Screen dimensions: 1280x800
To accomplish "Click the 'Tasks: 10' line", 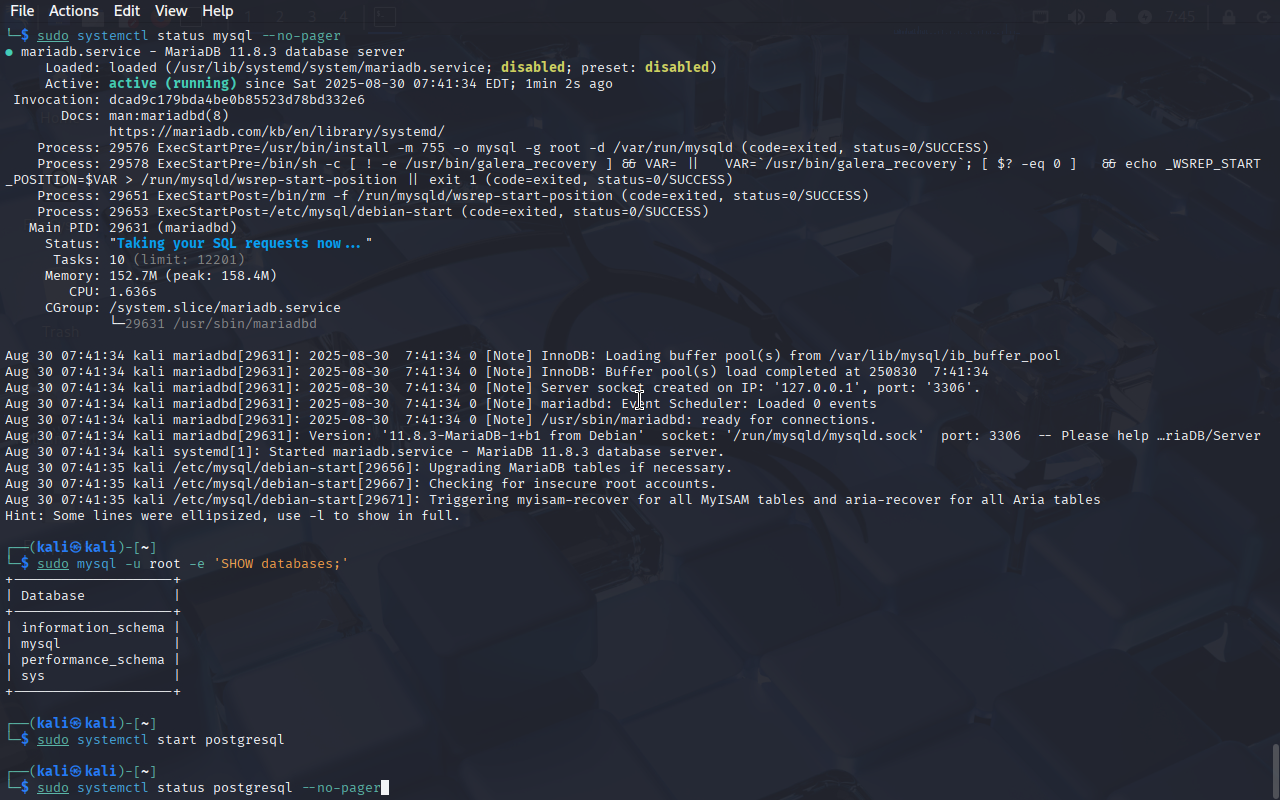I will click(x=149, y=260).
